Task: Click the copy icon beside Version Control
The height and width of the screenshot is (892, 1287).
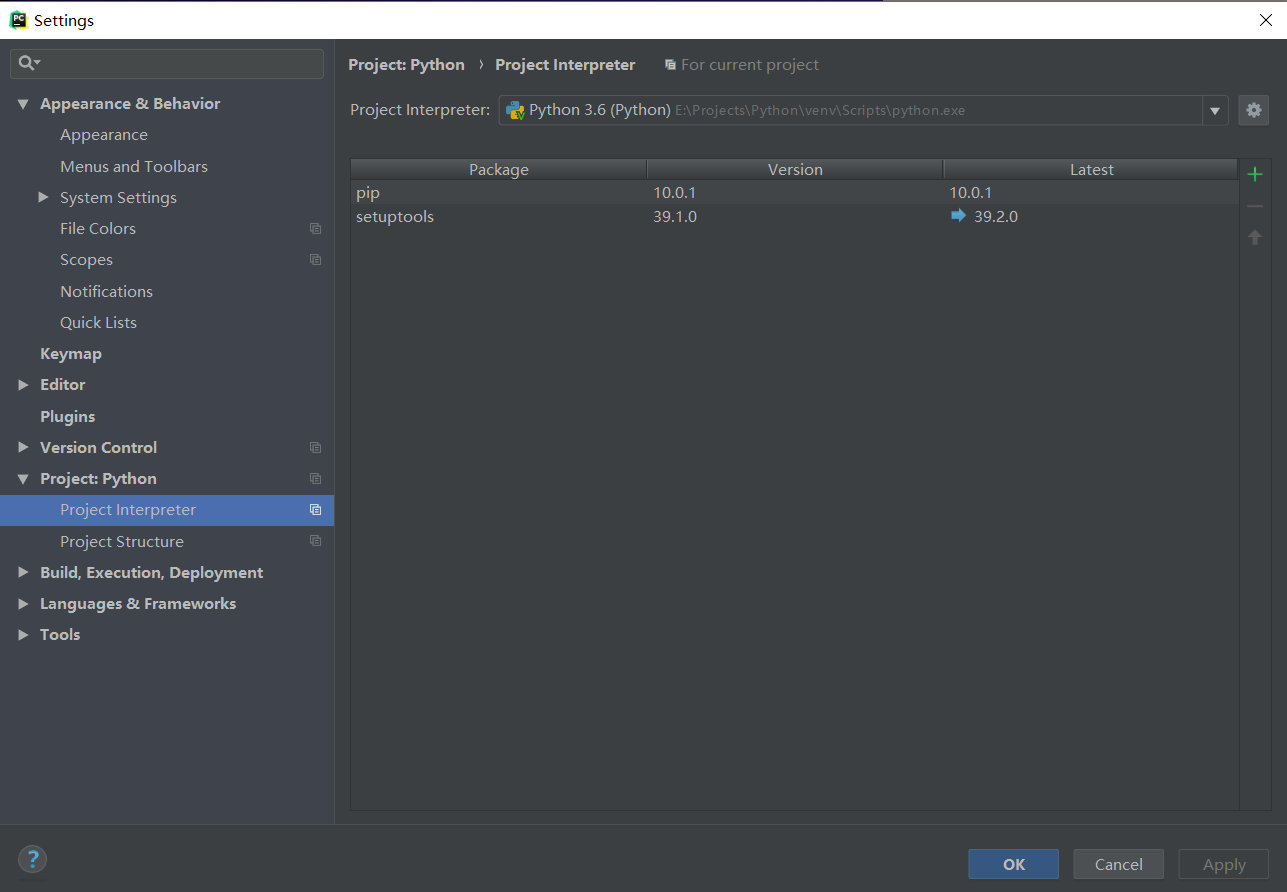Action: [x=316, y=448]
